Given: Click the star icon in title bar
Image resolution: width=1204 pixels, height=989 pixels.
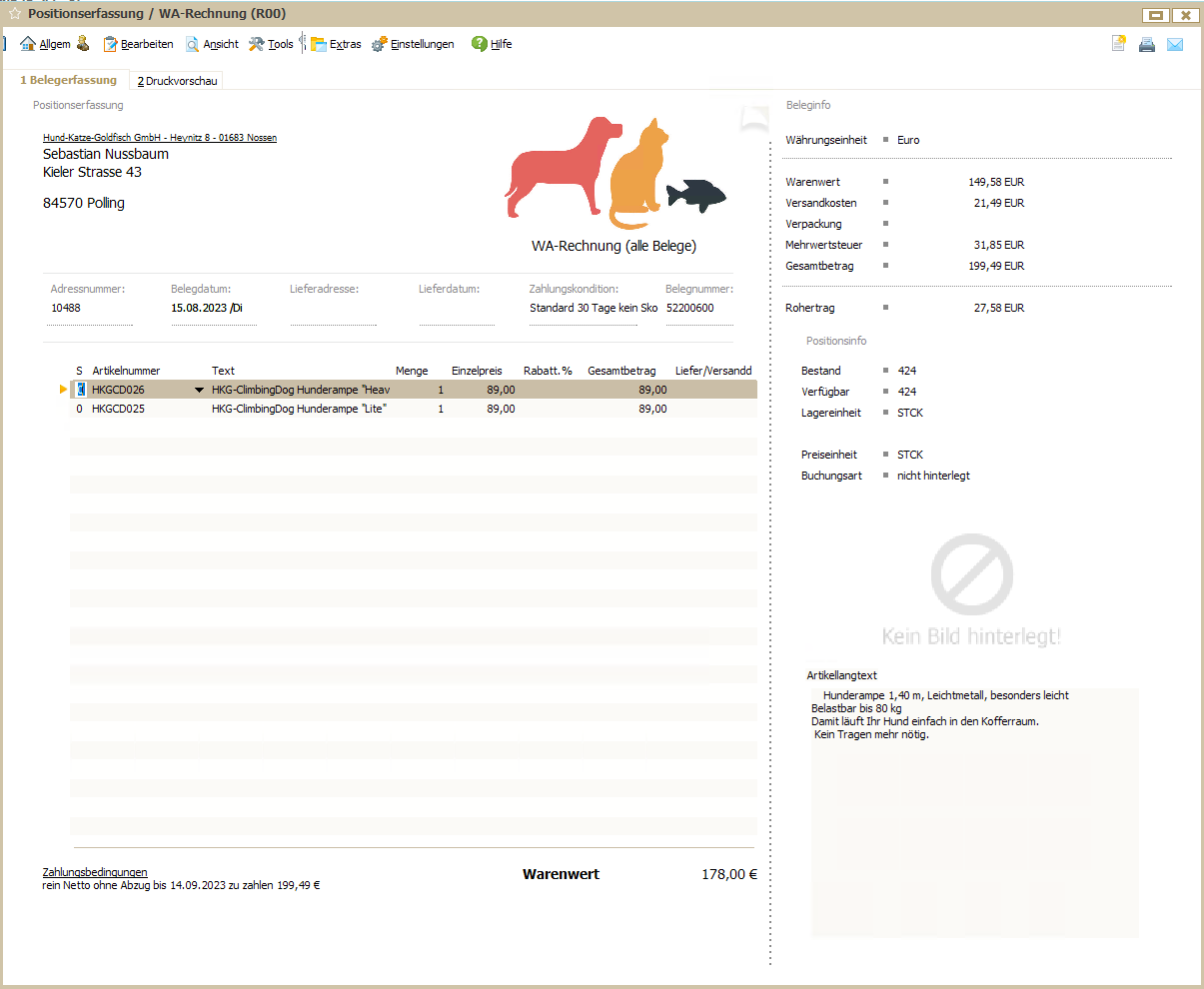Looking at the screenshot, I should 14,14.
